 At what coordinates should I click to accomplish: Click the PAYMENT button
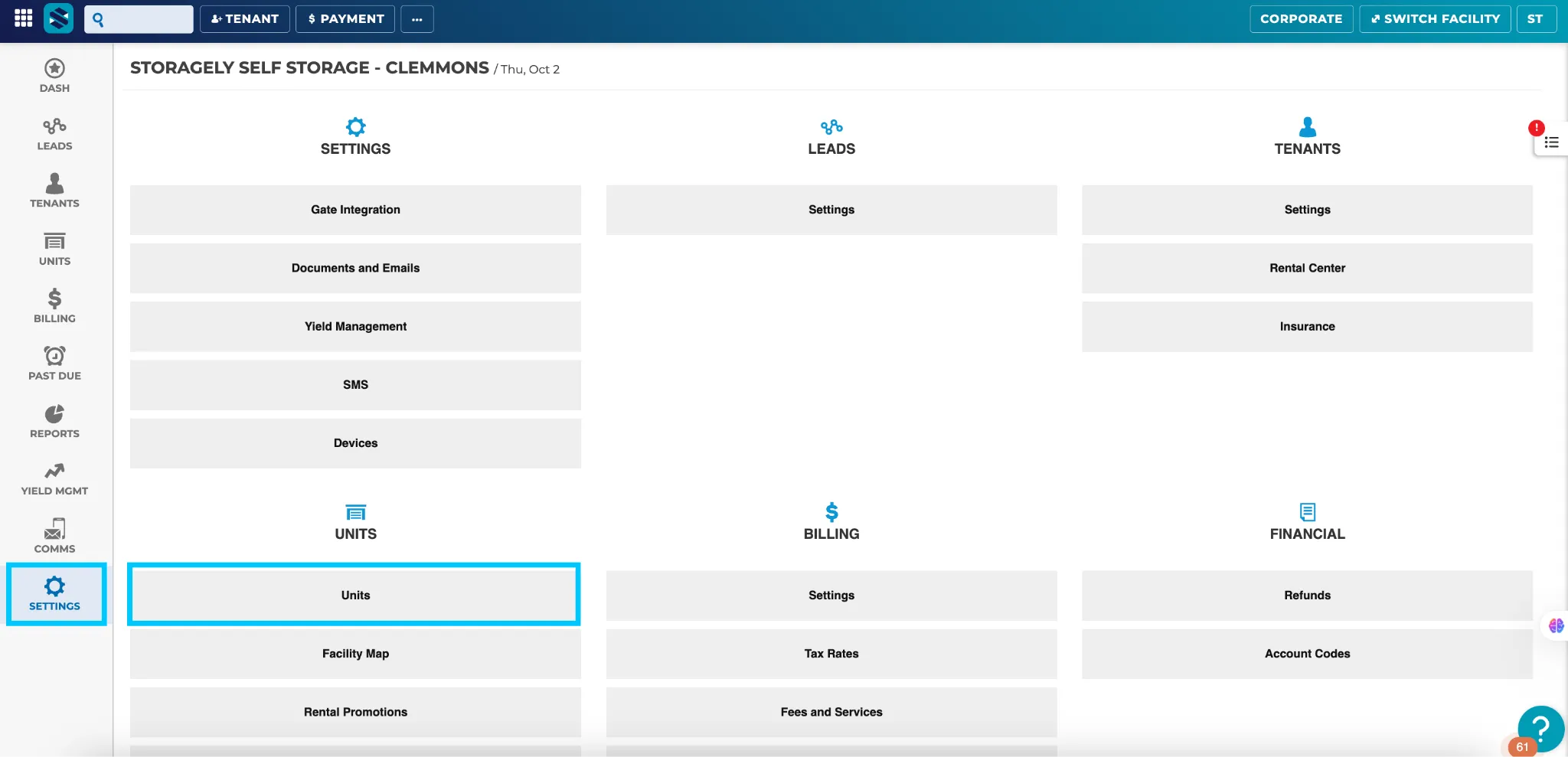tap(345, 19)
